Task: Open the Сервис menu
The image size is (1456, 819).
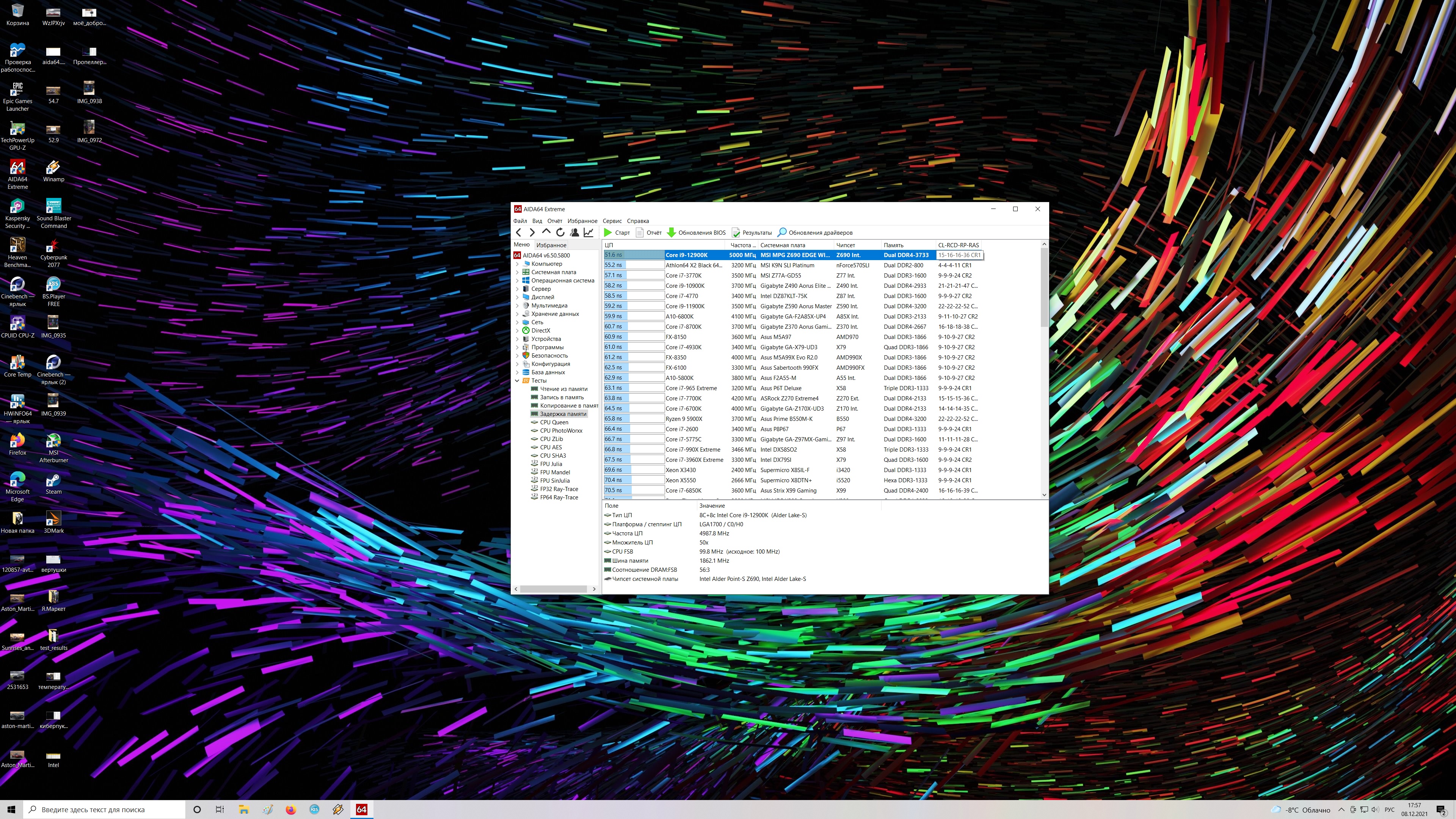Action: [612, 221]
